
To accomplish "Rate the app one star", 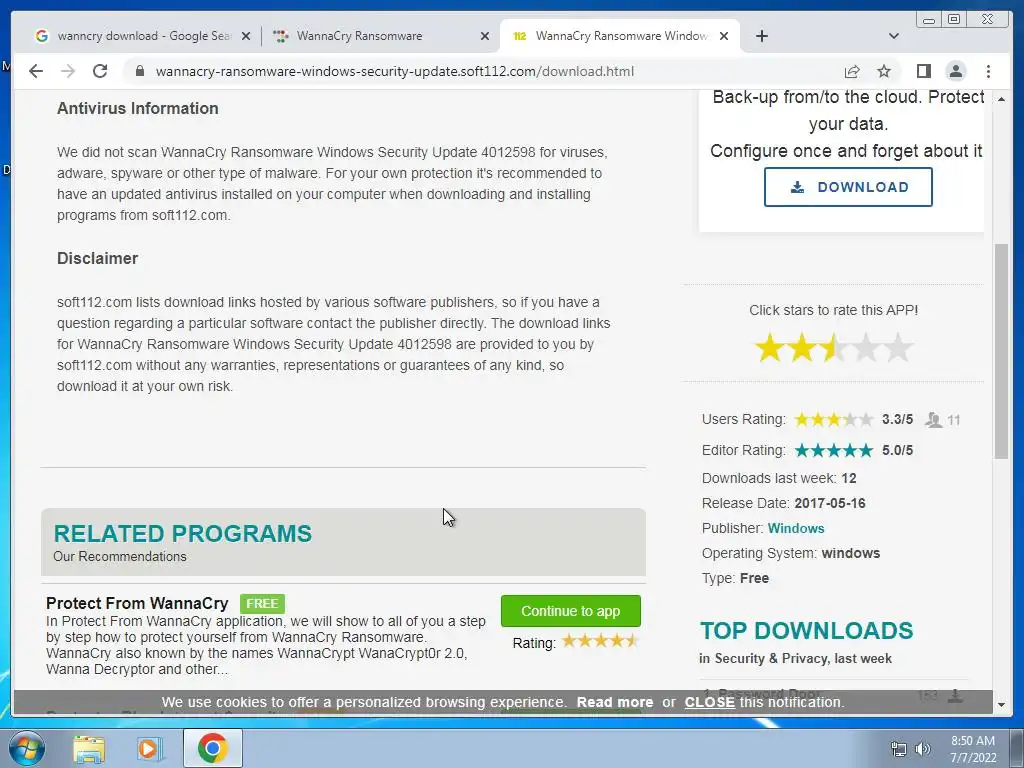I will coord(769,347).
